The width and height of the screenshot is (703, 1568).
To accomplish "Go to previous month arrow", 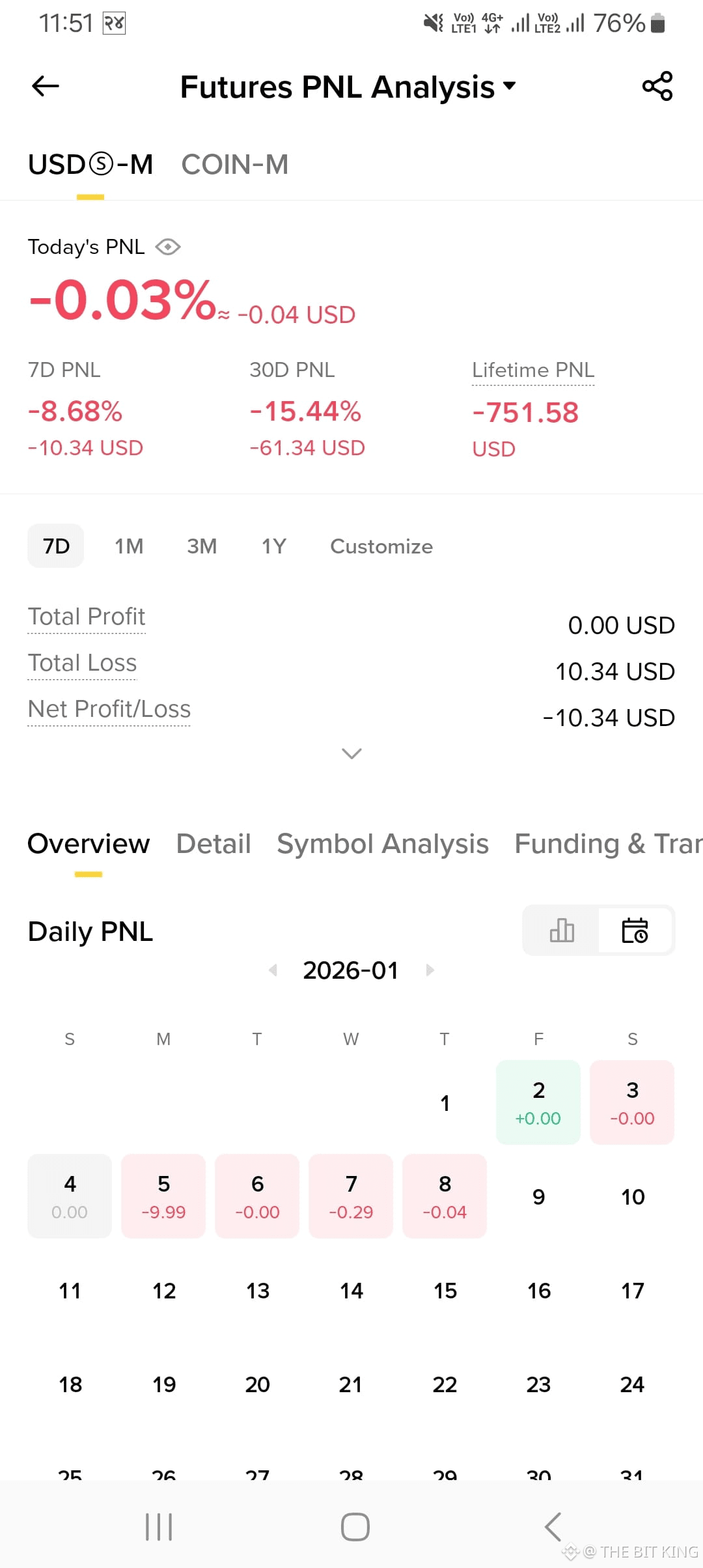I will coord(273,970).
